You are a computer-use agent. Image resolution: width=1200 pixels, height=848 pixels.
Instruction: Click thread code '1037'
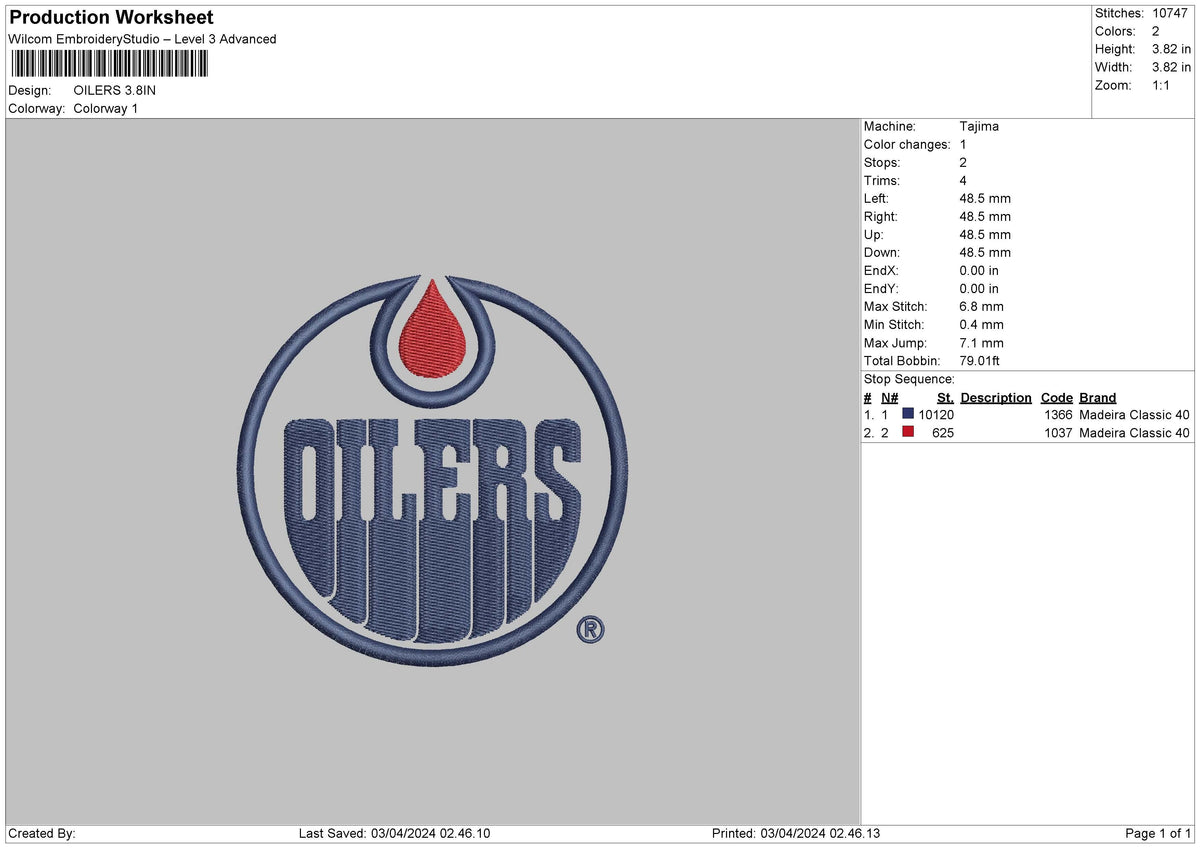[x=1058, y=433]
